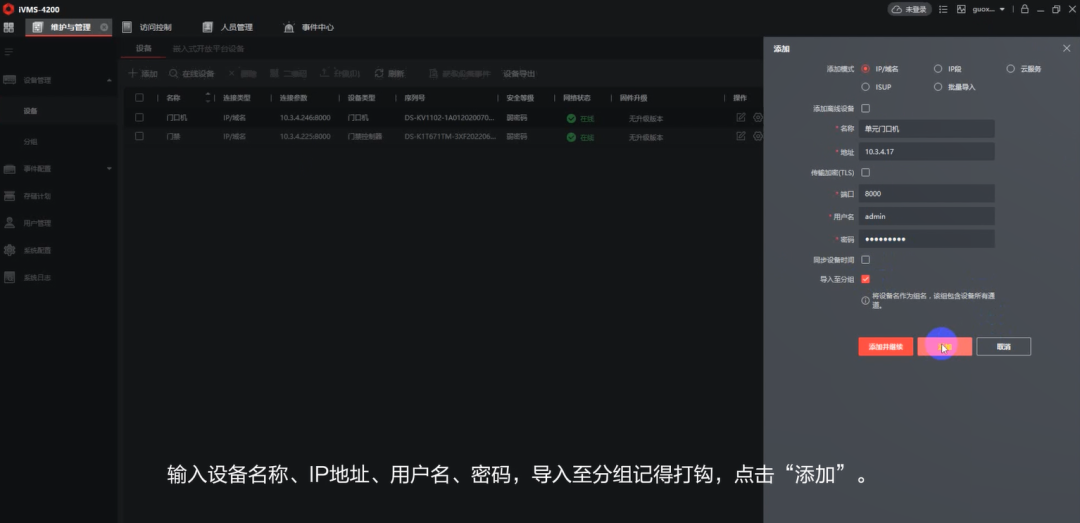Click the 未登录 cloud login icon
The image size is (1080, 523).
(x=909, y=9)
